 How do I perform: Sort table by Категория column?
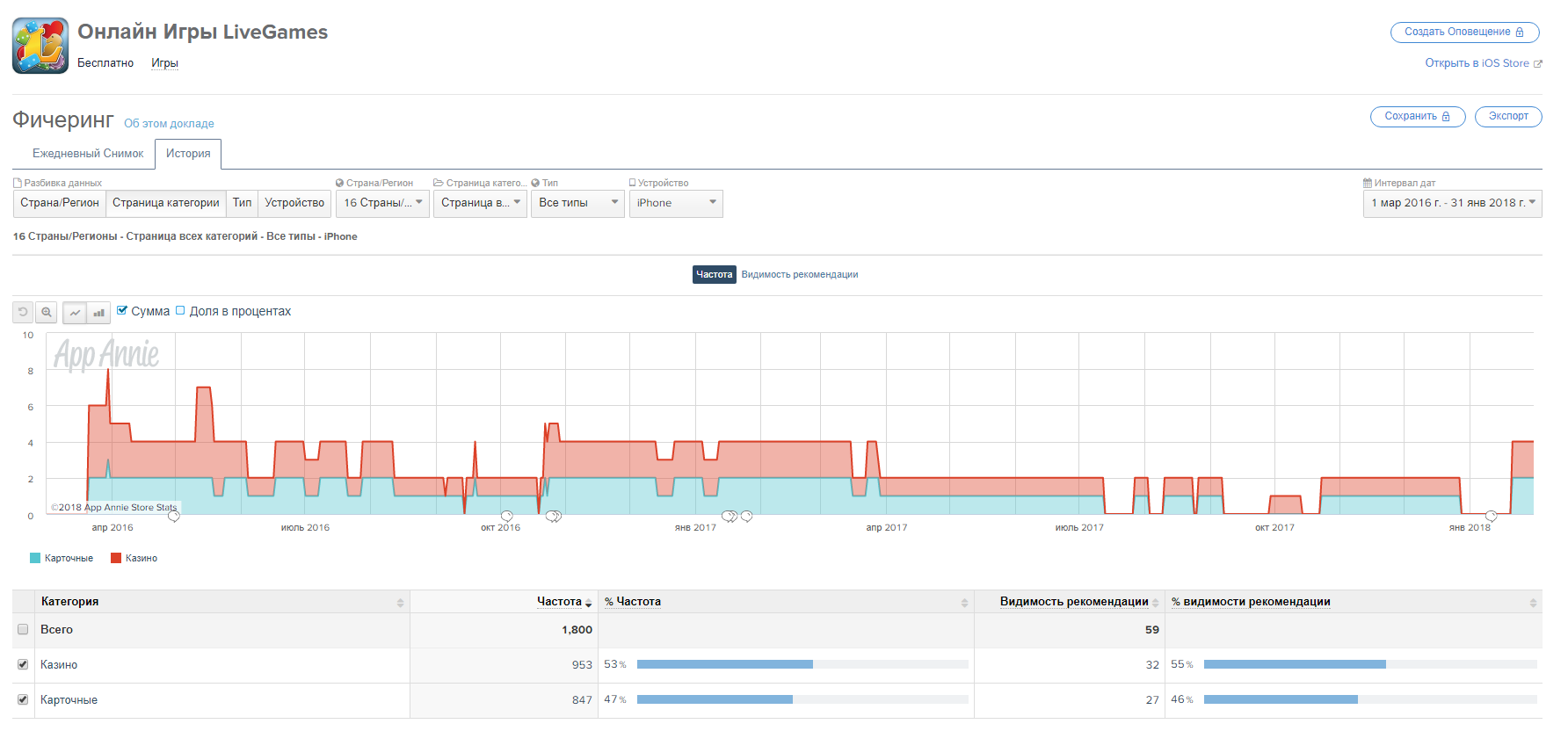tap(400, 602)
